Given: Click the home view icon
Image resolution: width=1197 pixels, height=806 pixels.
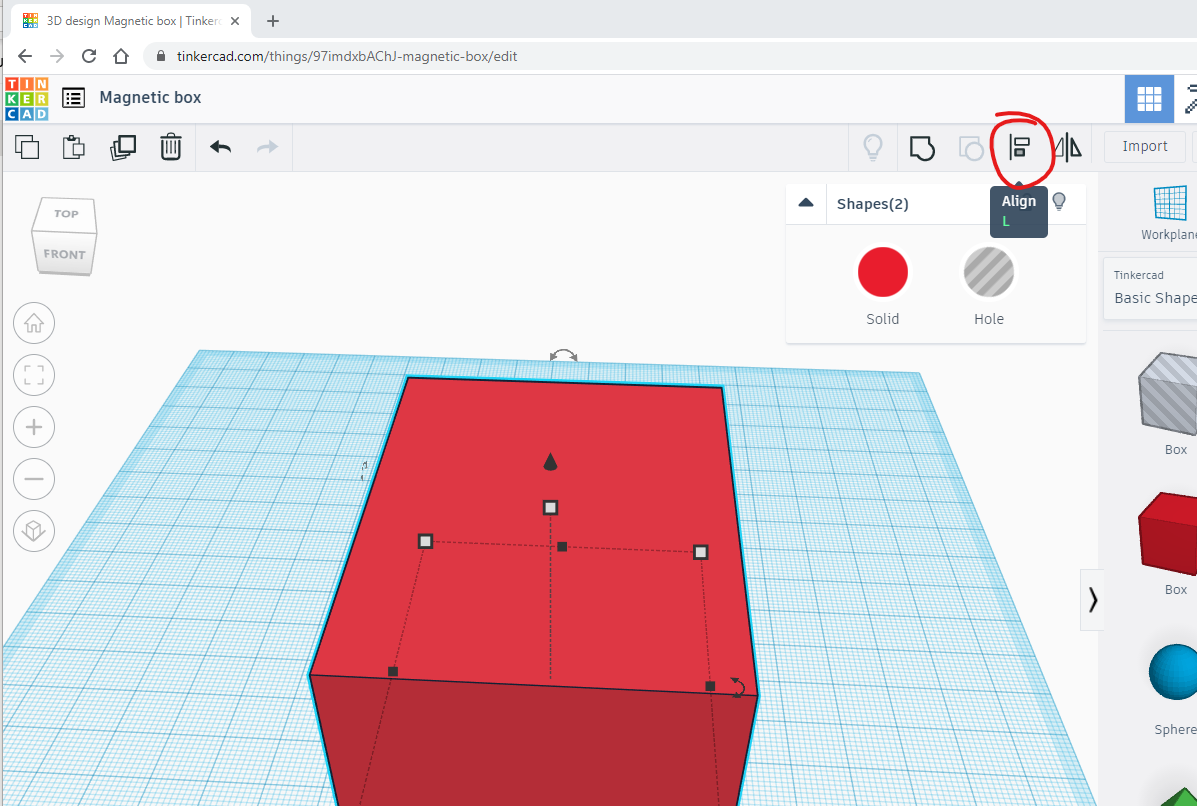Looking at the screenshot, I should click(x=34, y=323).
